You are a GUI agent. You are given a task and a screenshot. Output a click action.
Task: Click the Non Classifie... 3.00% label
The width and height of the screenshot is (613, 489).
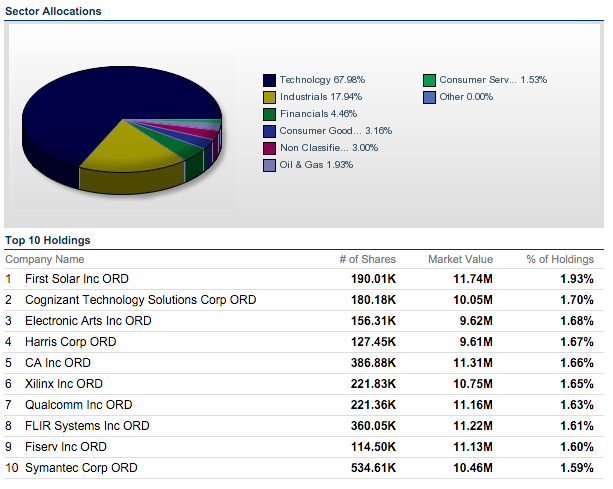pyautogui.click(x=329, y=148)
